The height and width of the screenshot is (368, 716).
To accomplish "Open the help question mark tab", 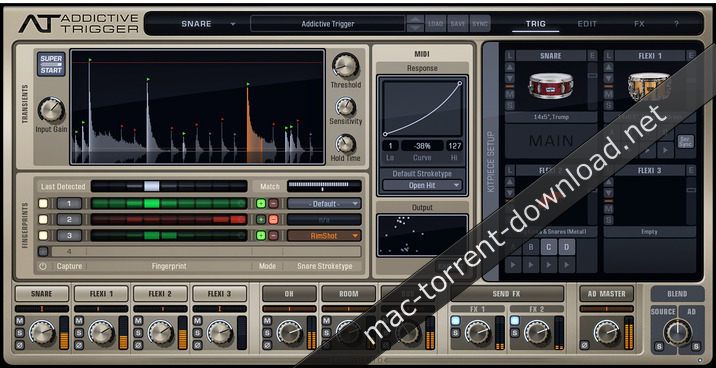I will tap(677, 24).
